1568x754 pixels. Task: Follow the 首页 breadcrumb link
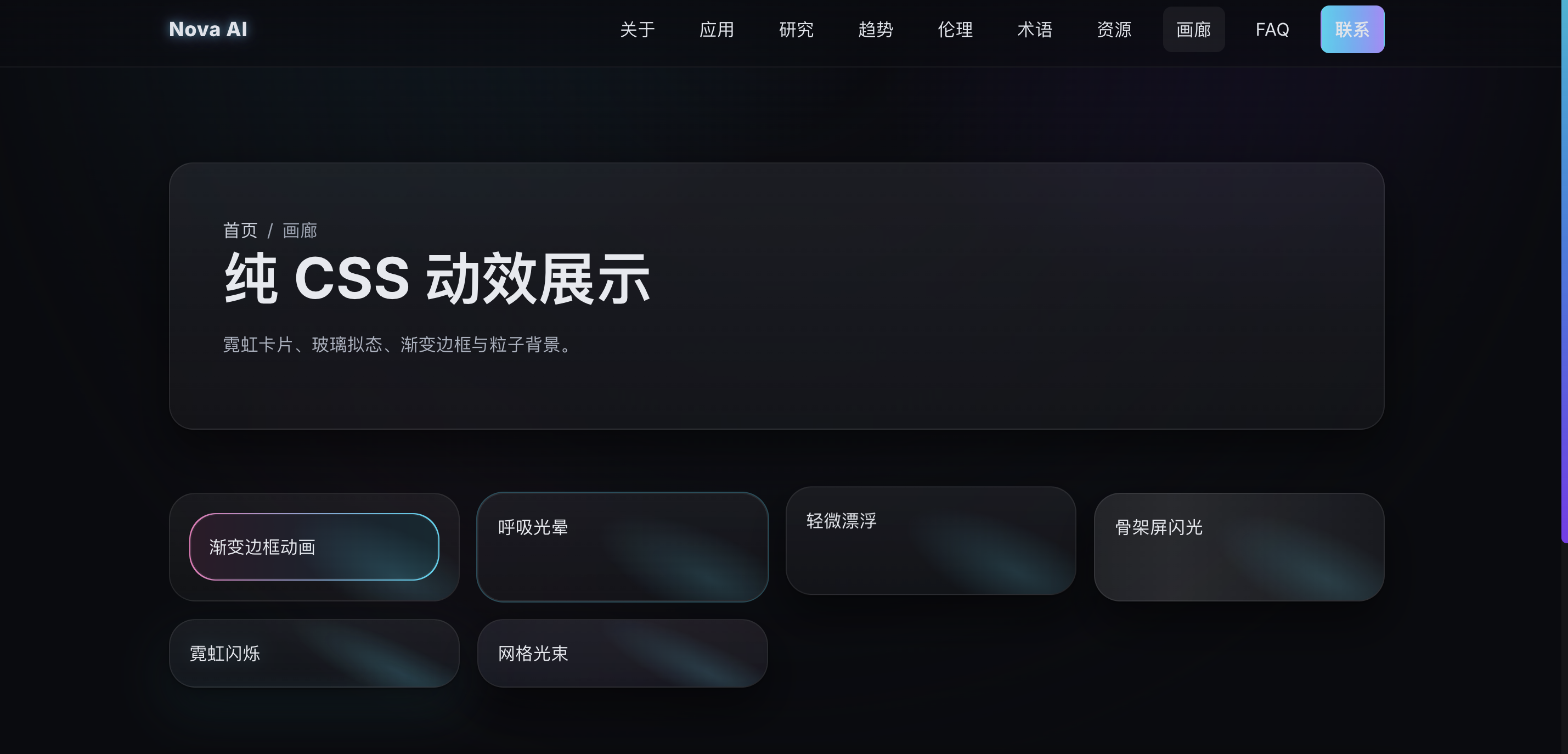click(x=240, y=230)
